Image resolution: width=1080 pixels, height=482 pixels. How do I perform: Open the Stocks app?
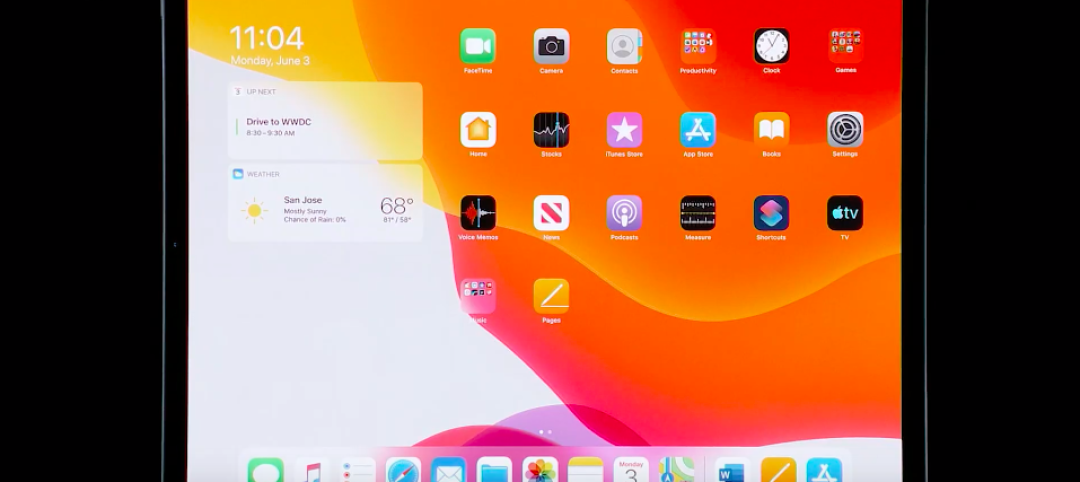pyautogui.click(x=551, y=130)
